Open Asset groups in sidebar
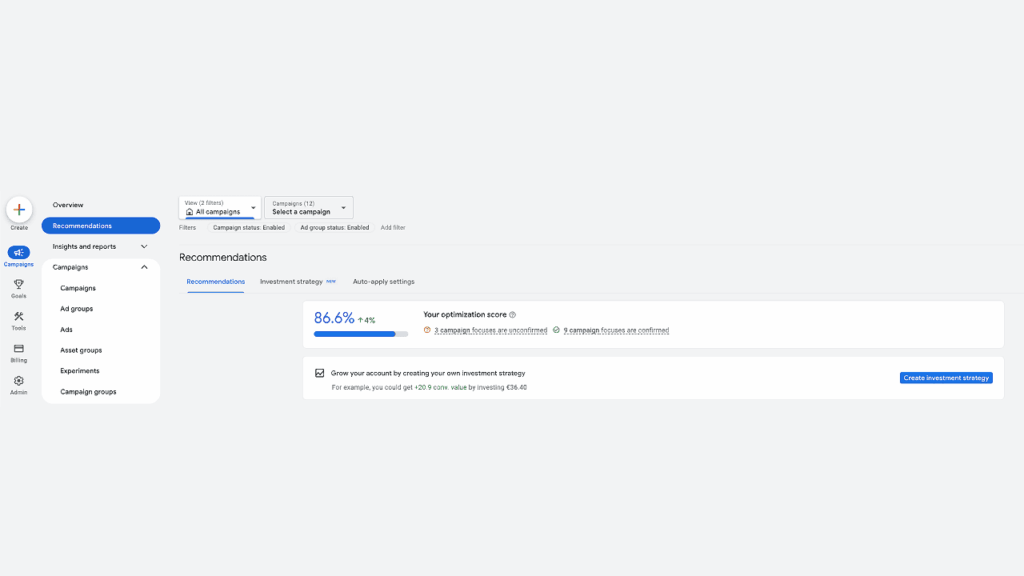This screenshot has height=576, width=1024. coord(81,350)
